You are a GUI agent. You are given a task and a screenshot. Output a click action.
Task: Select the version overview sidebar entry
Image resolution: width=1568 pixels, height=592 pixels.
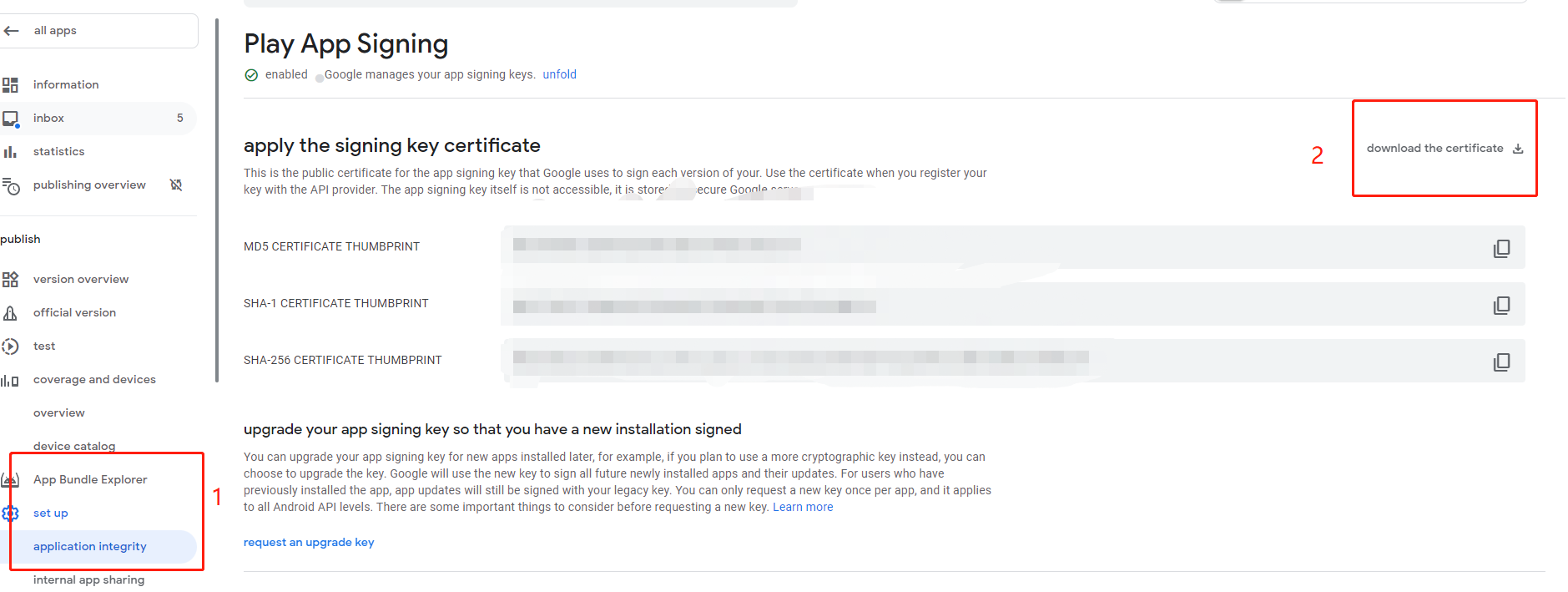[x=80, y=279]
